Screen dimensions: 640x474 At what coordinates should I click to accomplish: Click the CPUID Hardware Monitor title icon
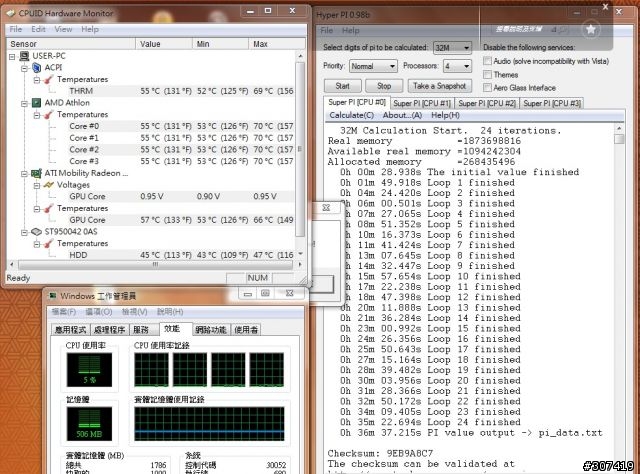[11, 13]
